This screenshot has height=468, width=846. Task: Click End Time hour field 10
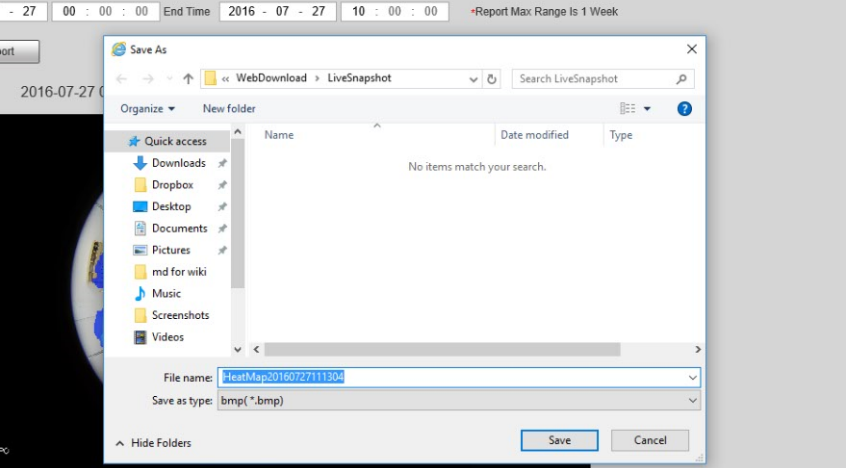pyautogui.click(x=359, y=11)
